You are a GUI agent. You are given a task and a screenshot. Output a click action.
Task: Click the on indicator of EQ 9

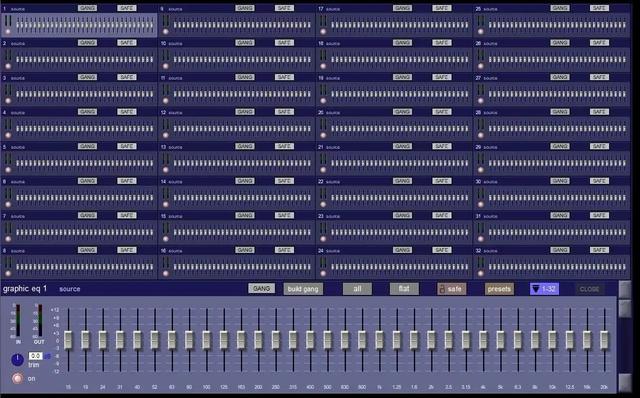click(x=166, y=31)
